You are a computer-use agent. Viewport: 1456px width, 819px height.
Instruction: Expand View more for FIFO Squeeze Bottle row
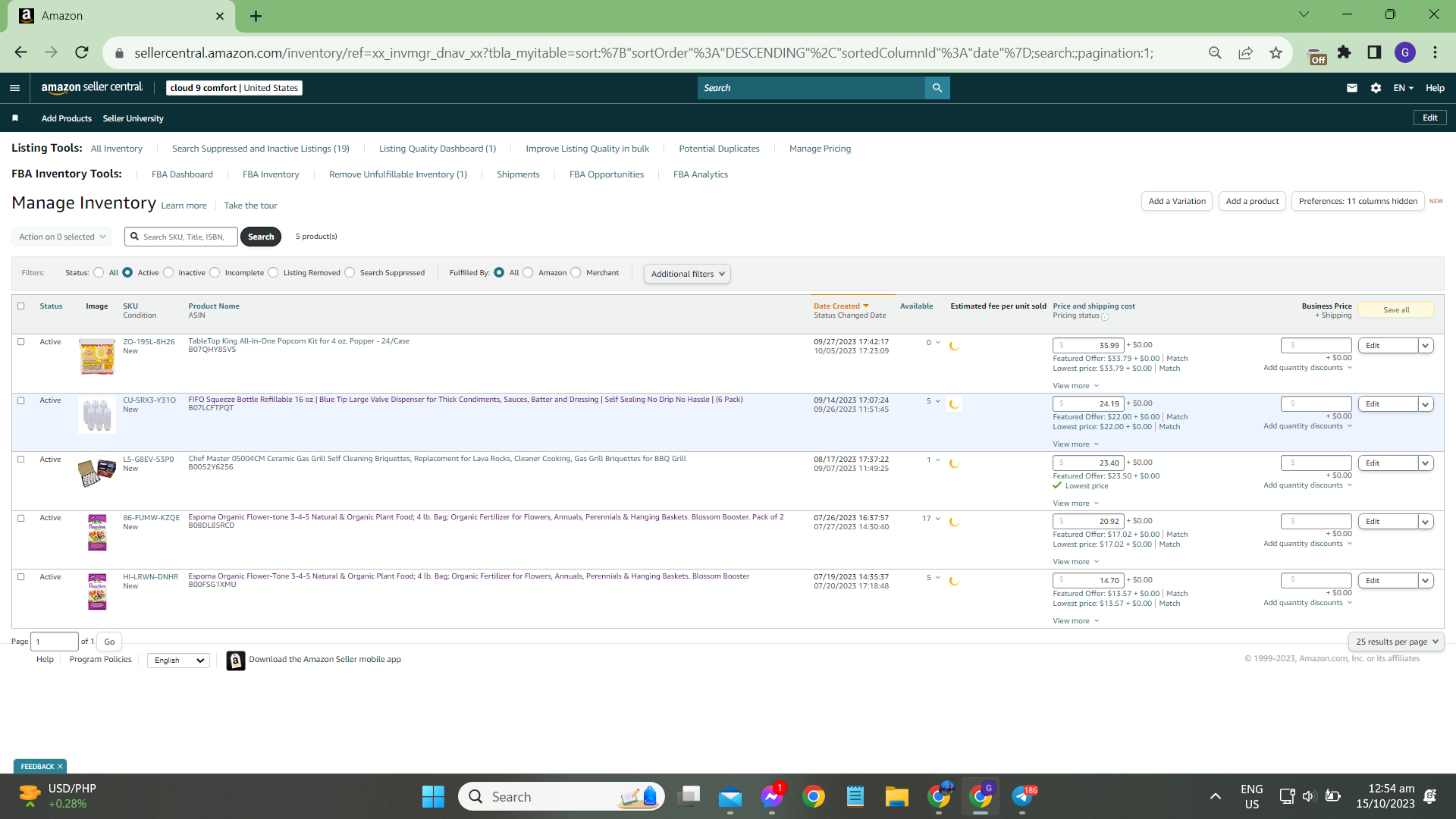tap(1075, 444)
